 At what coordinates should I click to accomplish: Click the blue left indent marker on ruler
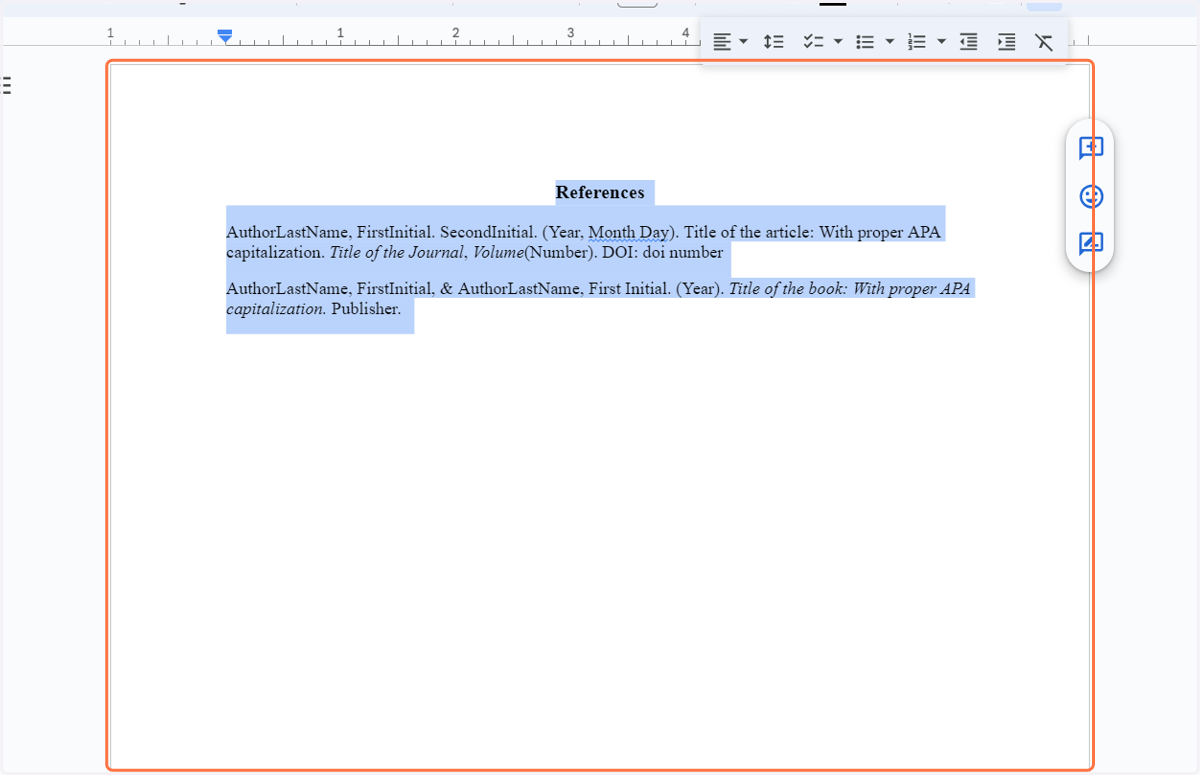tap(225, 37)
